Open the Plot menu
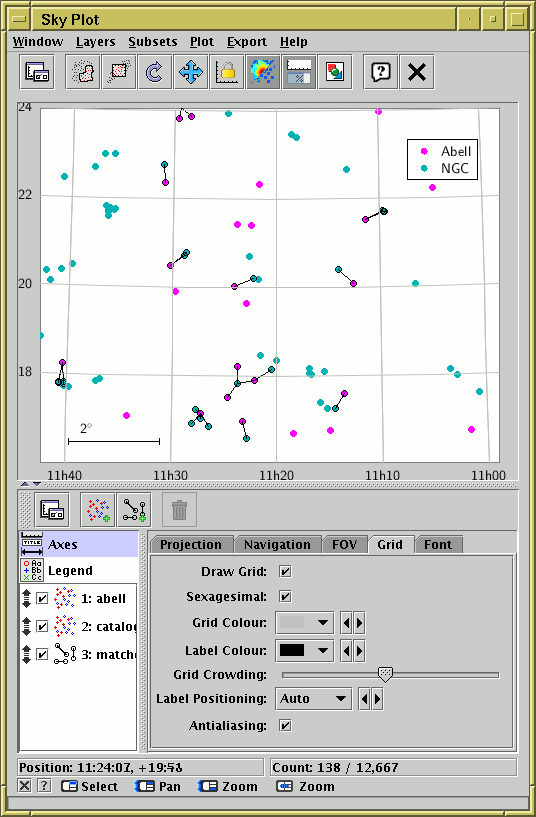Image resolution: width=536 pixels, height=817 pixels. pyautogui.click(x=202, y=42)
